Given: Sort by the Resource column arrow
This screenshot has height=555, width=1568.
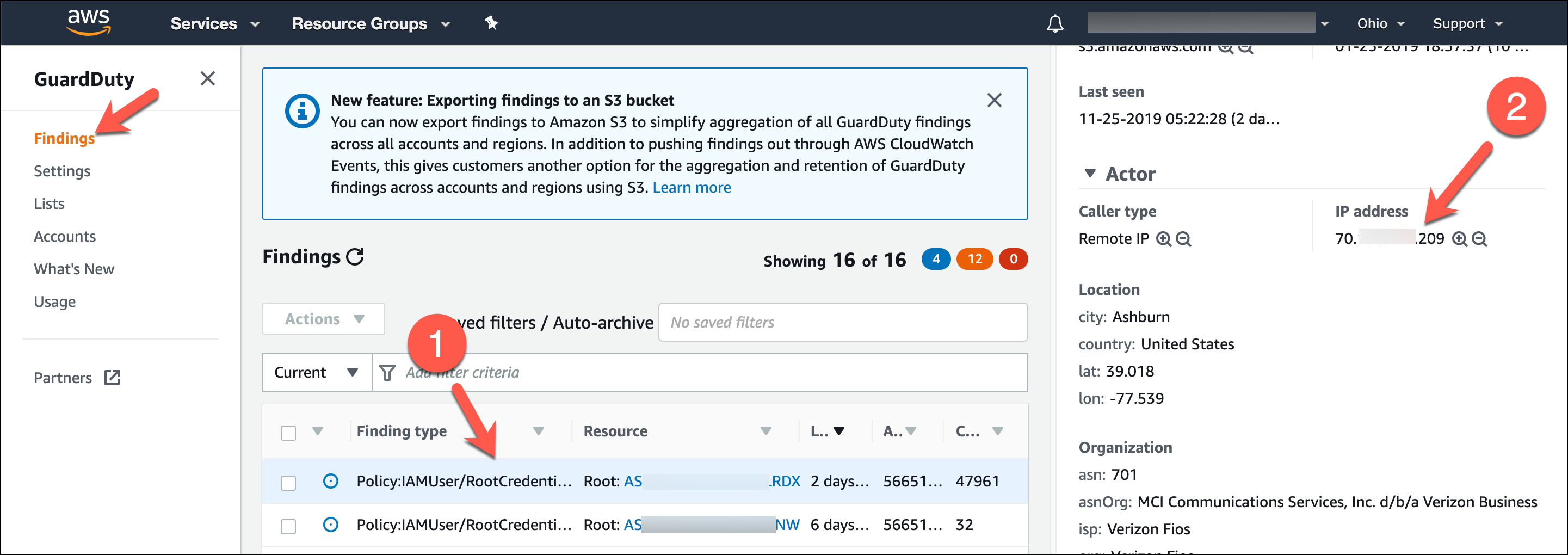Looking at the screenshot, I should point(766,431).
